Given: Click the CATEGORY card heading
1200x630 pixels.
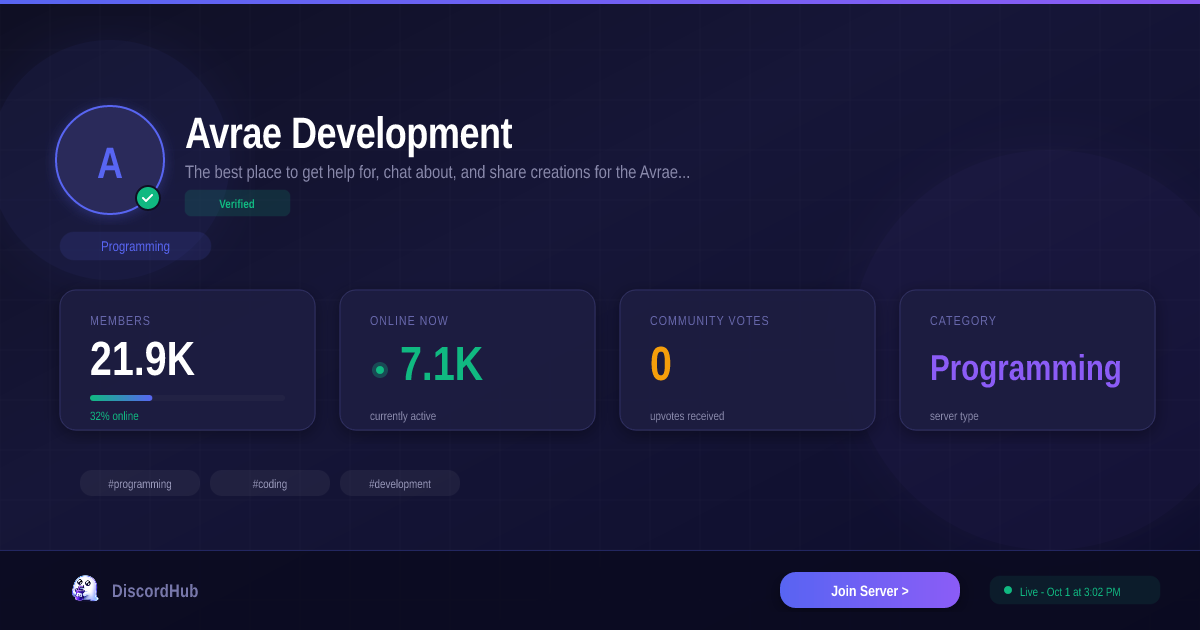Looking at the screenshot, I should coord(963,321).
